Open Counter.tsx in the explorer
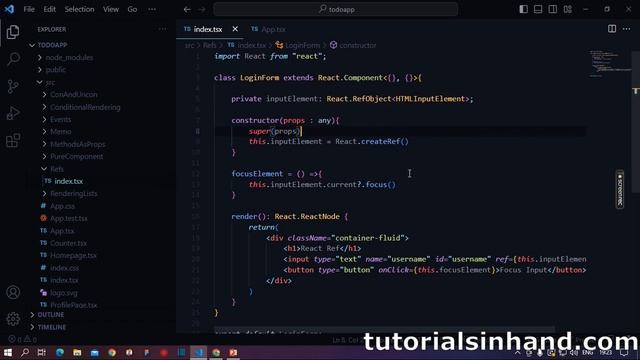 (x=69, y=243)
